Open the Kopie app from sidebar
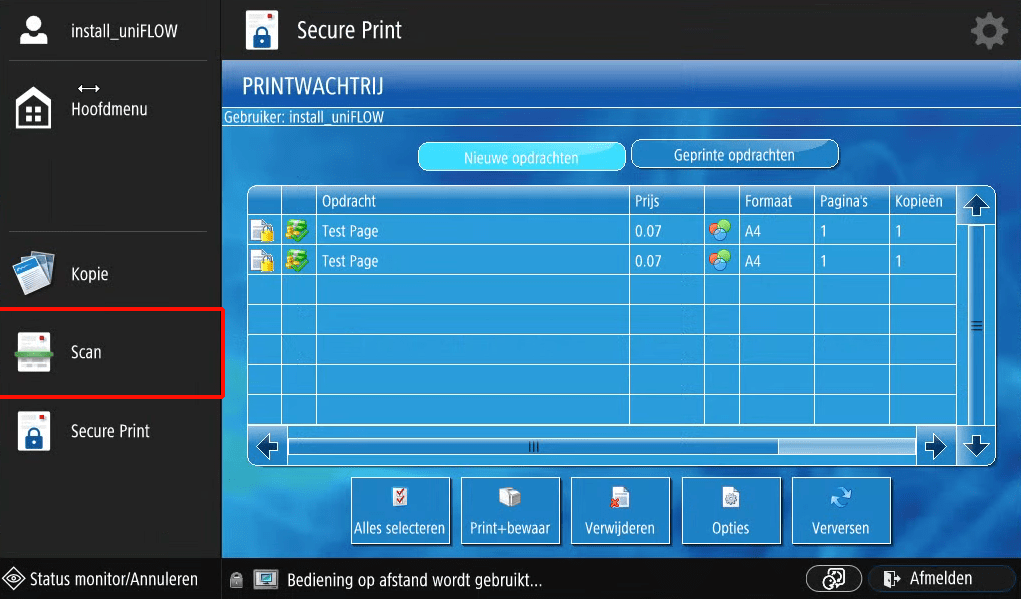Image resolution: width=1021 pixels, height=599 pixels. pos(33,273)
